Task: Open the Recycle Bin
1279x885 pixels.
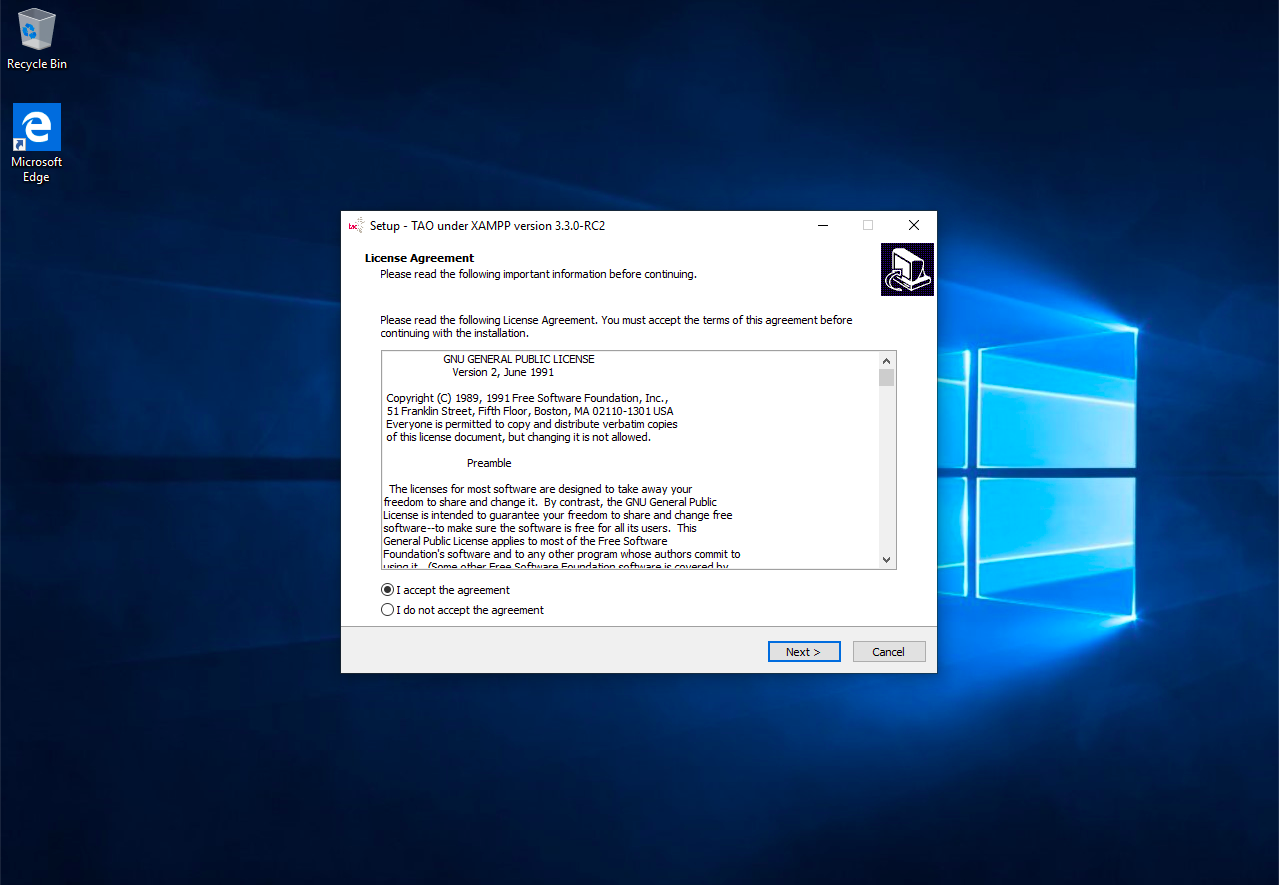Action: pos(36,30)
